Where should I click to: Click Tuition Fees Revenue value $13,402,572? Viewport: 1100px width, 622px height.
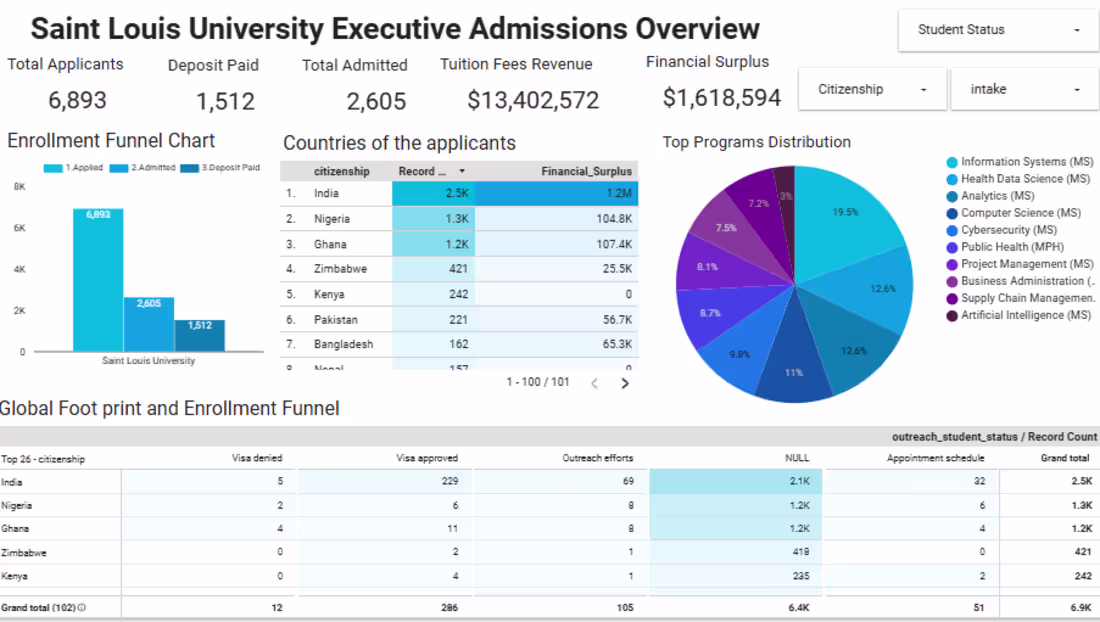click(x=533, y=100)
